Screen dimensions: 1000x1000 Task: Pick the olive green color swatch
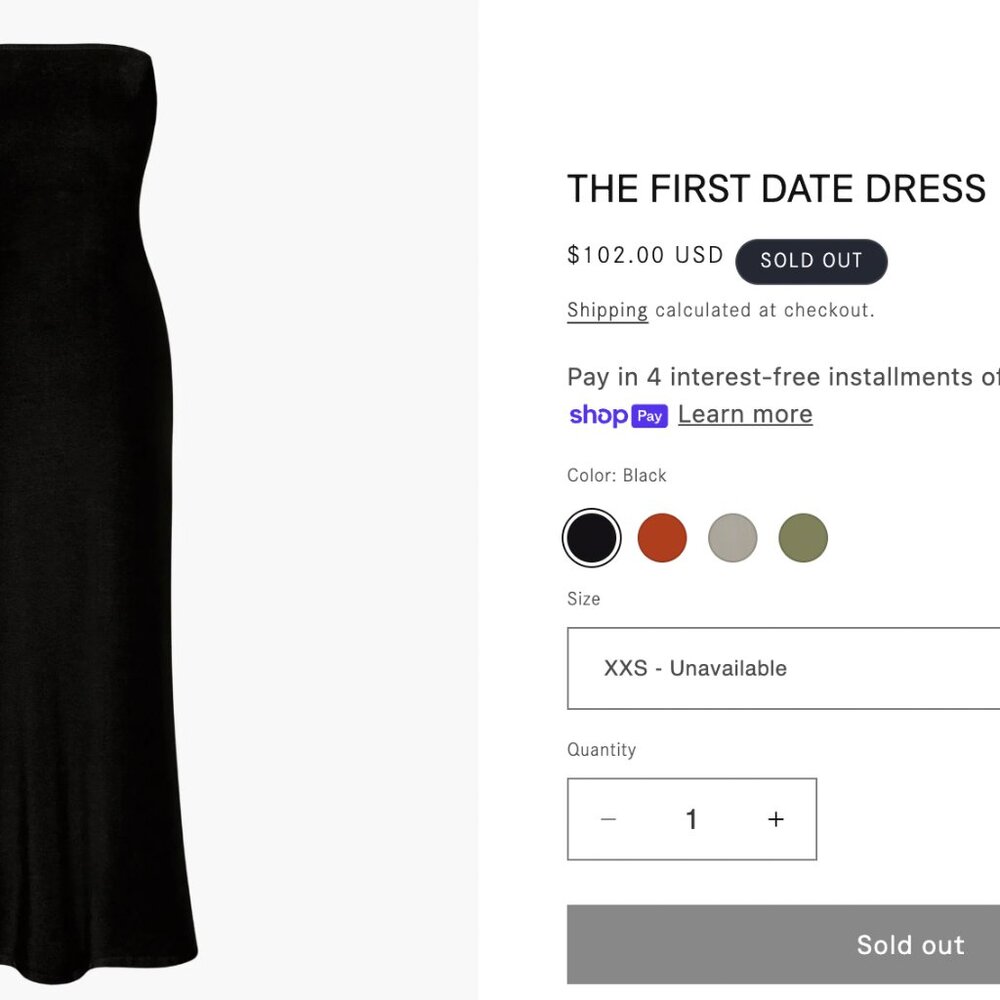[x=802, y=536]
